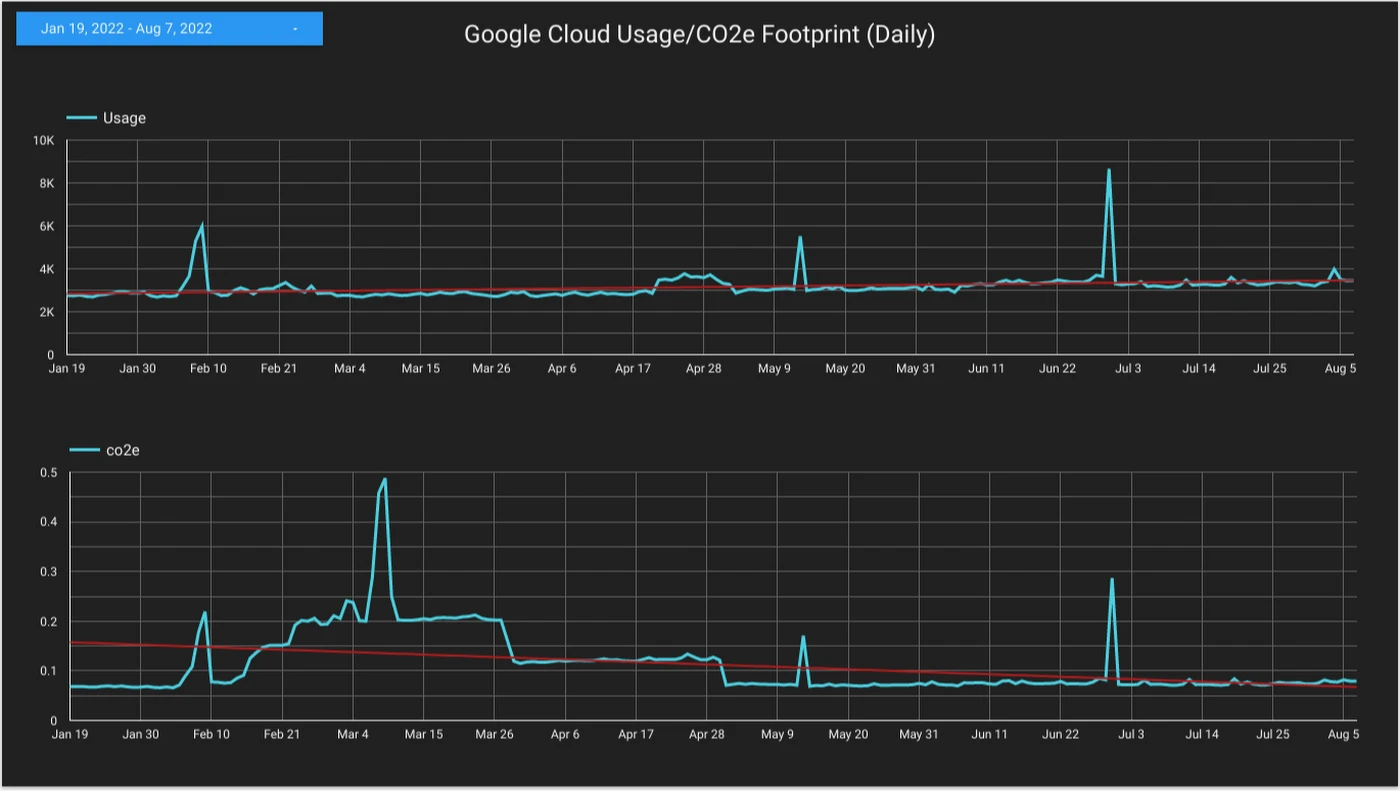Toggle the co2e series legend label
This screenshot has height=791, width=1400.
[123, 451]
